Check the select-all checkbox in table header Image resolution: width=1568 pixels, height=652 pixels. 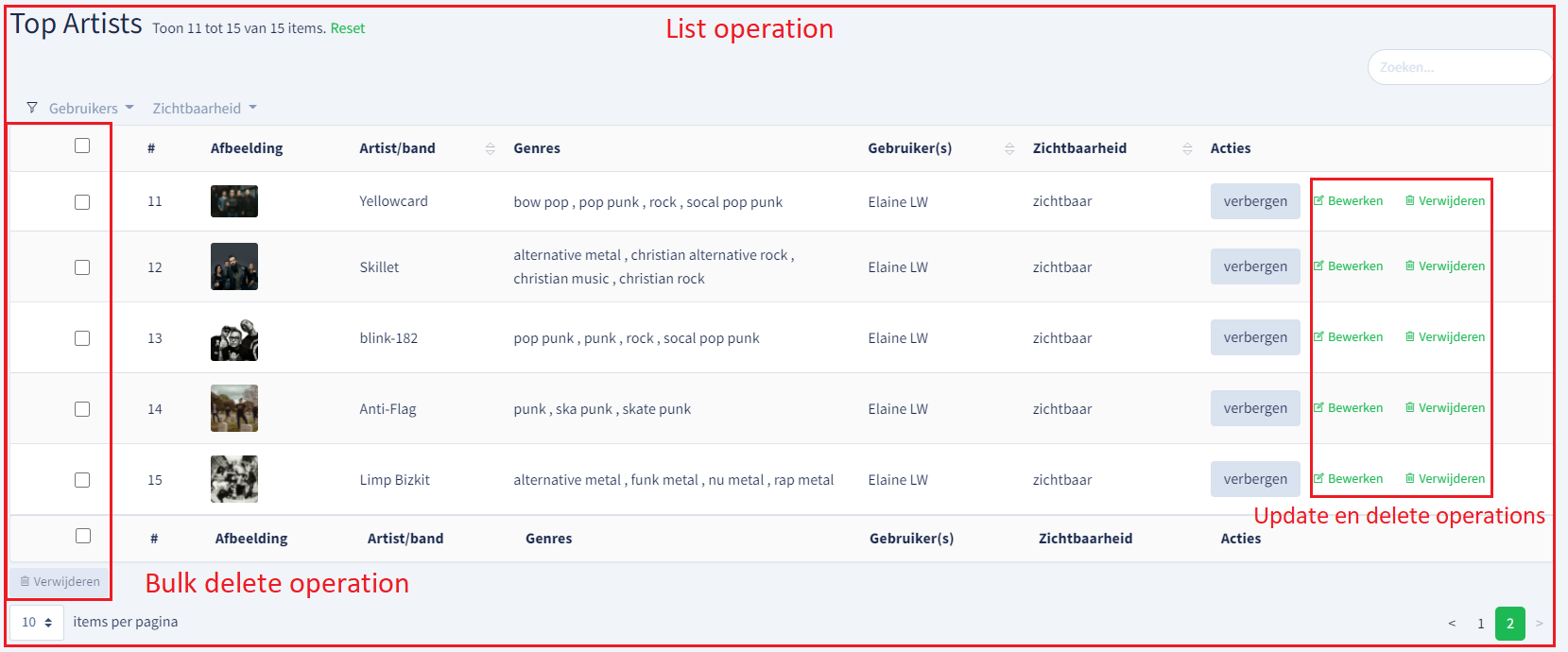[82, 146]
